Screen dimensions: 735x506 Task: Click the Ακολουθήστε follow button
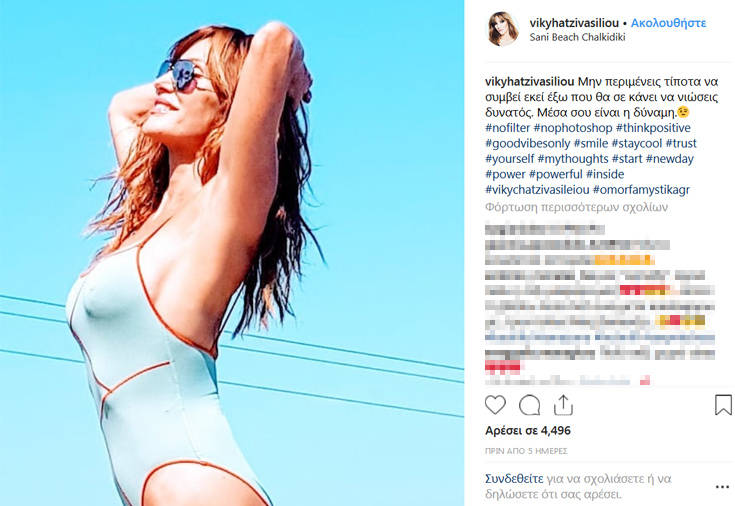coord(668,23)
